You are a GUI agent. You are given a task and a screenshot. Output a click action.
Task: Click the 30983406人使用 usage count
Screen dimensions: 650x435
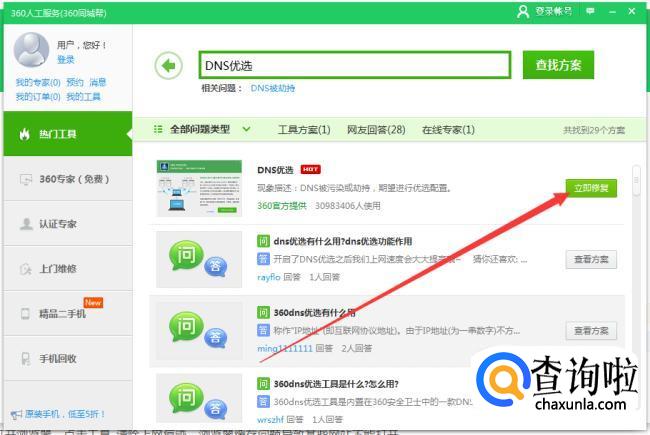pyautogui.click(x=347, y=206)
